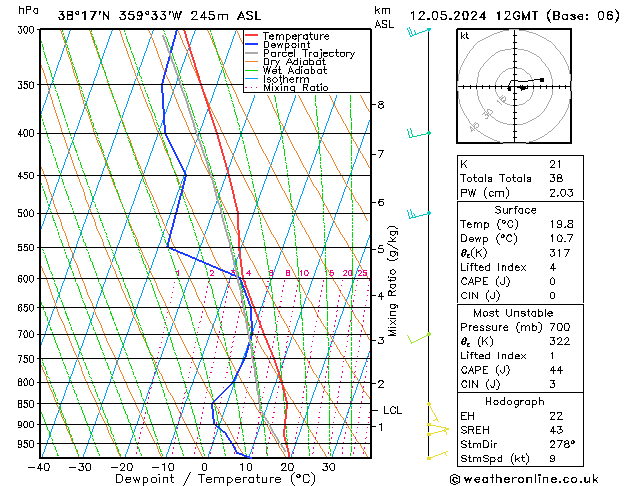Click the surface Dewp value 10.7
Screen dimensions: 629x486
(561, 239)
